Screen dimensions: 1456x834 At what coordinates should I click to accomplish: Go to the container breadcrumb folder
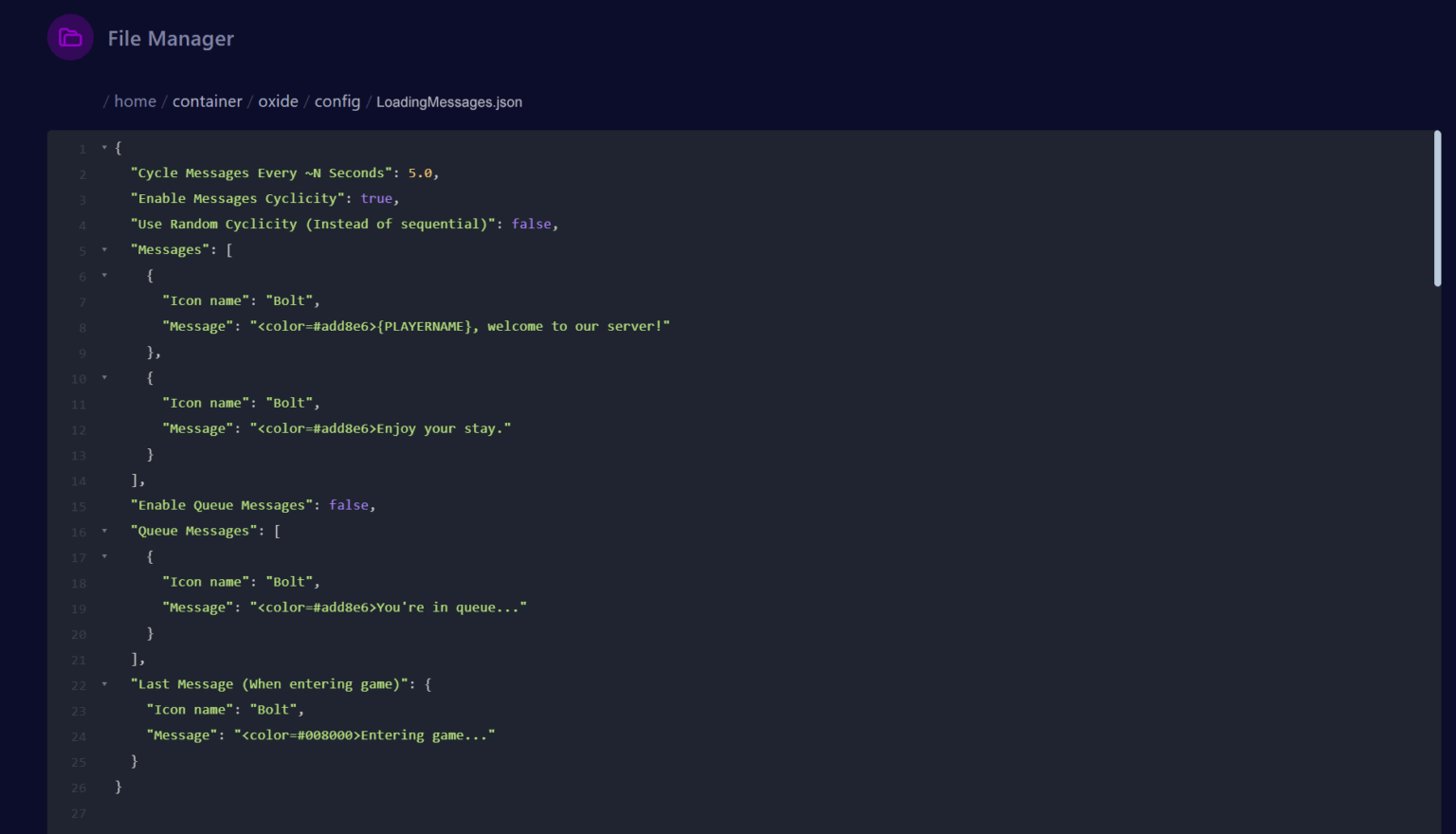pyautogui.click(x=208, y=101)
